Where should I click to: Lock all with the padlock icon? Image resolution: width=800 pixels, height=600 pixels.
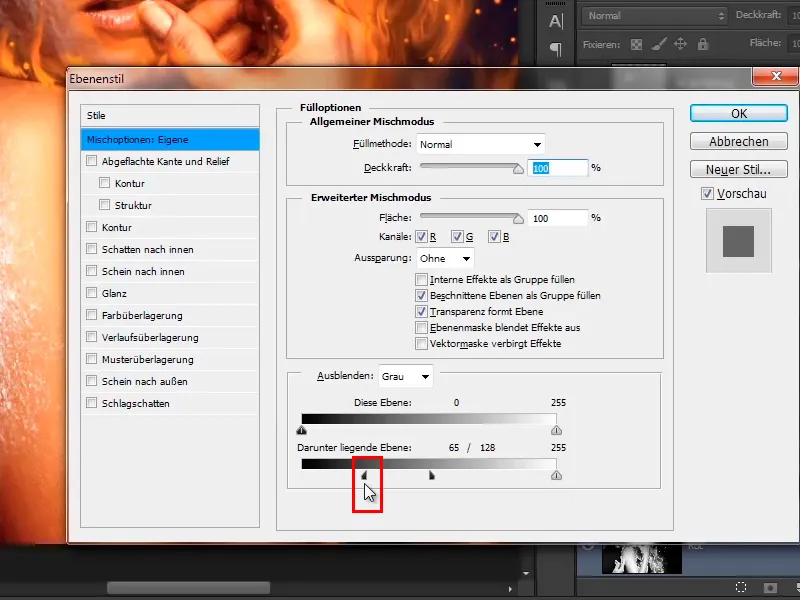click(x=703, y=44)
